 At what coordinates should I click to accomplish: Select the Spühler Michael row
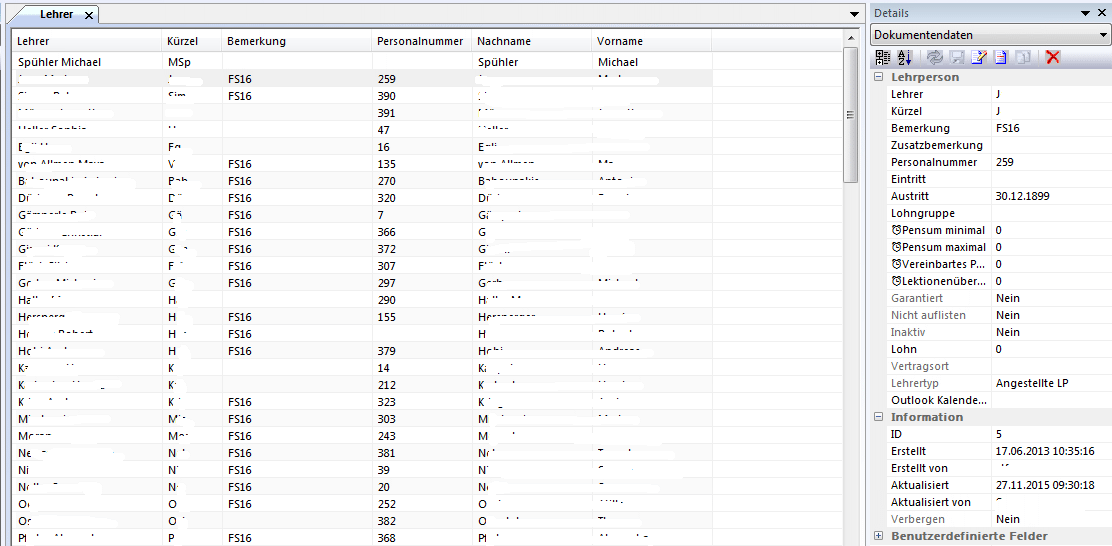click(x=60, y=62)
